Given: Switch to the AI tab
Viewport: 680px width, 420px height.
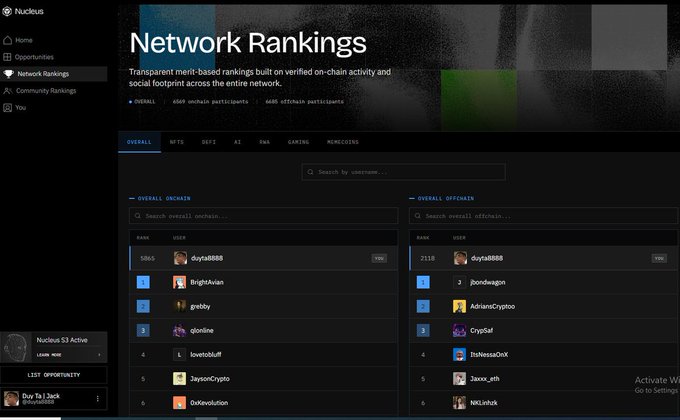Looking at the screenshot, I should (237, 142).
